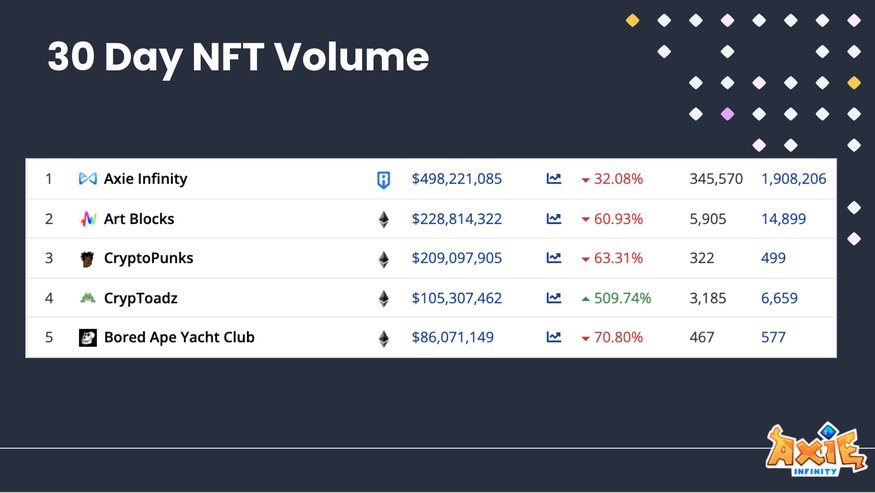Click the Ronin chain icon for Axie Infinity

coord(383,180)
